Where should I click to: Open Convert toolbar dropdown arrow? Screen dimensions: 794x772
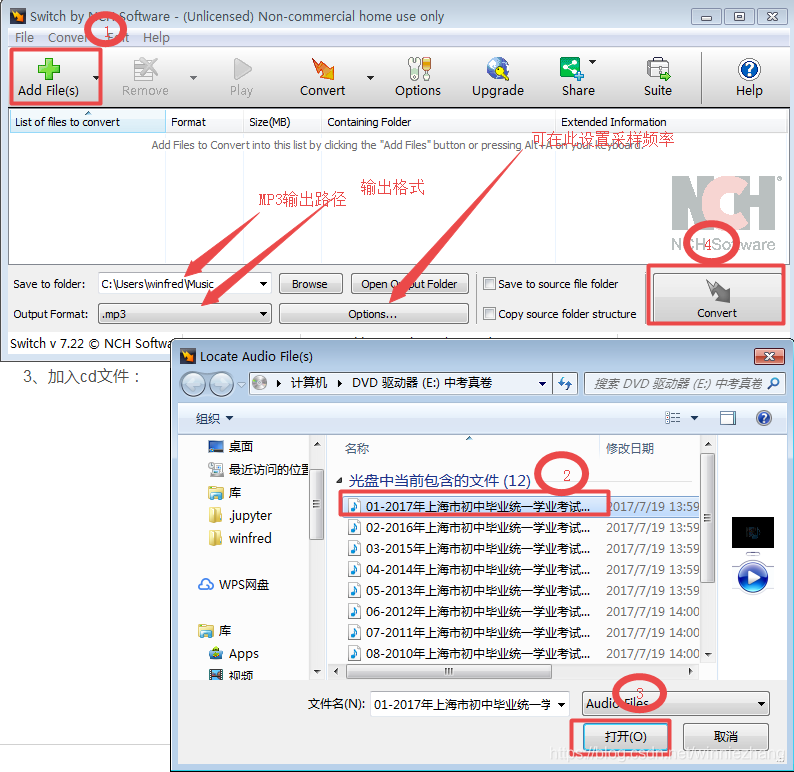(371, 77)
